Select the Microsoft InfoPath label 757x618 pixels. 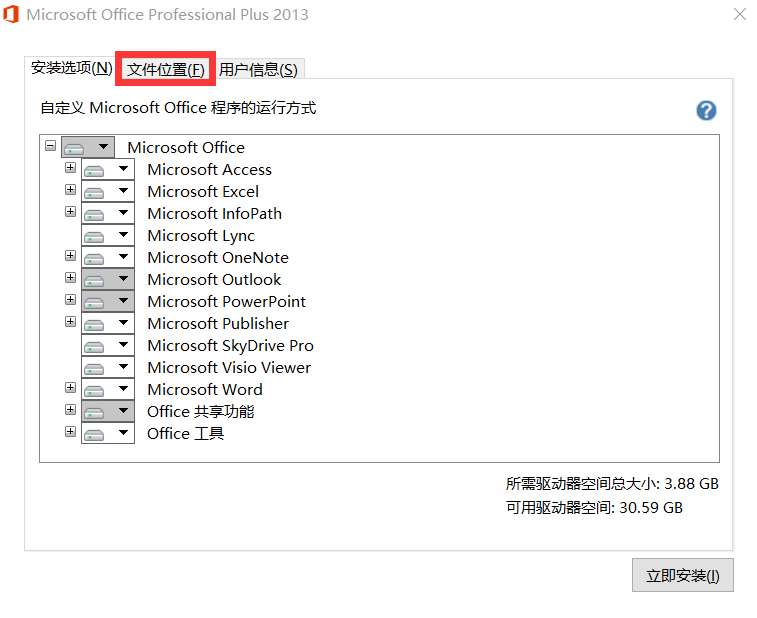tap(214, 213)
